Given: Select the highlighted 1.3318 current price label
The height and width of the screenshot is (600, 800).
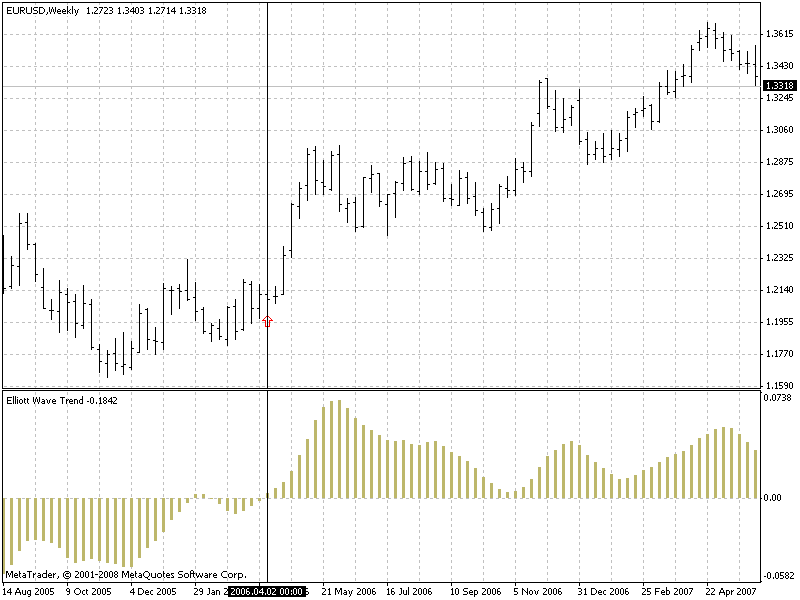Looking at the screenshot, I should 778,86.
